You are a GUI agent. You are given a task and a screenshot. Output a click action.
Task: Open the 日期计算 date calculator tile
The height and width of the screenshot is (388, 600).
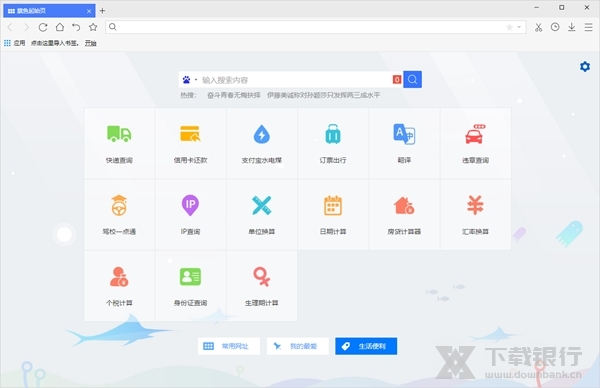333,215
